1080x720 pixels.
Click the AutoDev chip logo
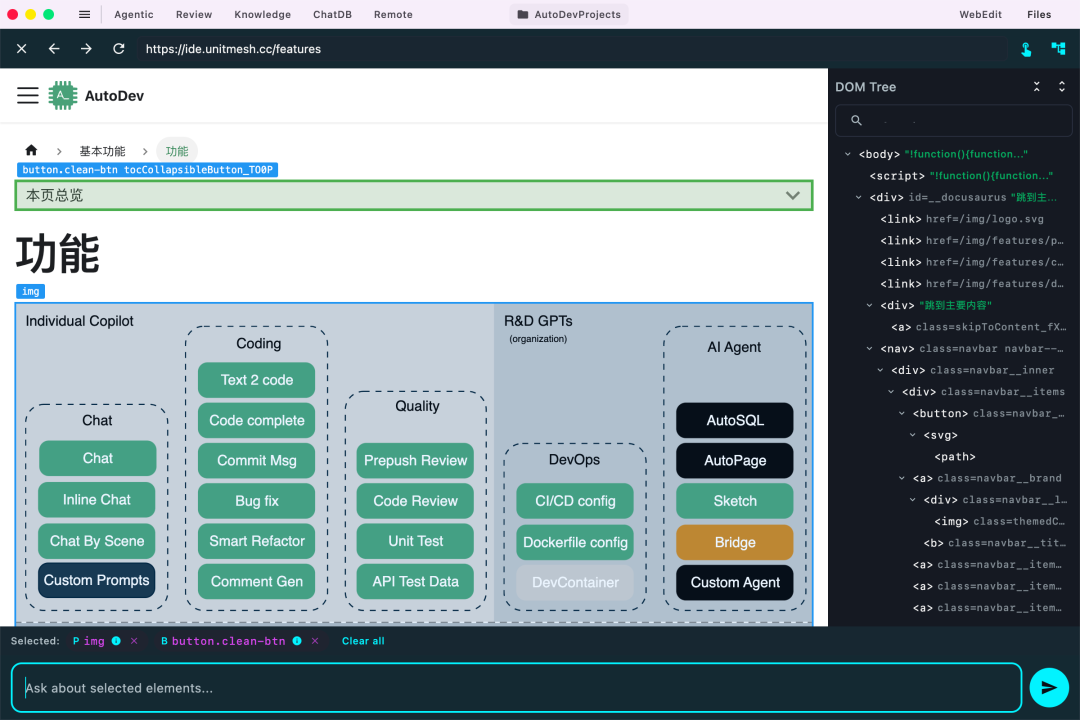pyautogui.click(x=63, y=96)
